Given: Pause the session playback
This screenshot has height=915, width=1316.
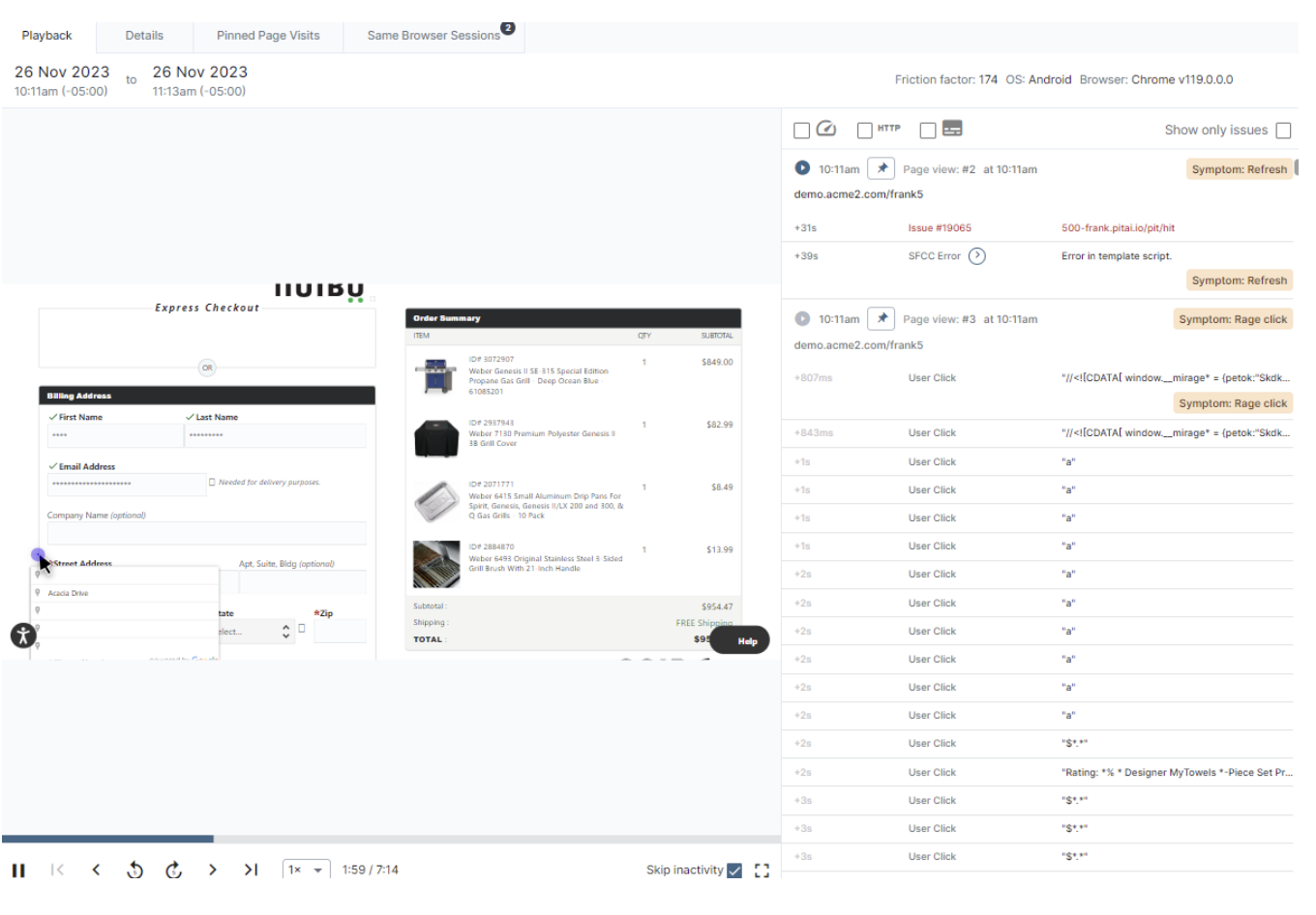Looking at the screenshot, I should (x=18, y=870).
